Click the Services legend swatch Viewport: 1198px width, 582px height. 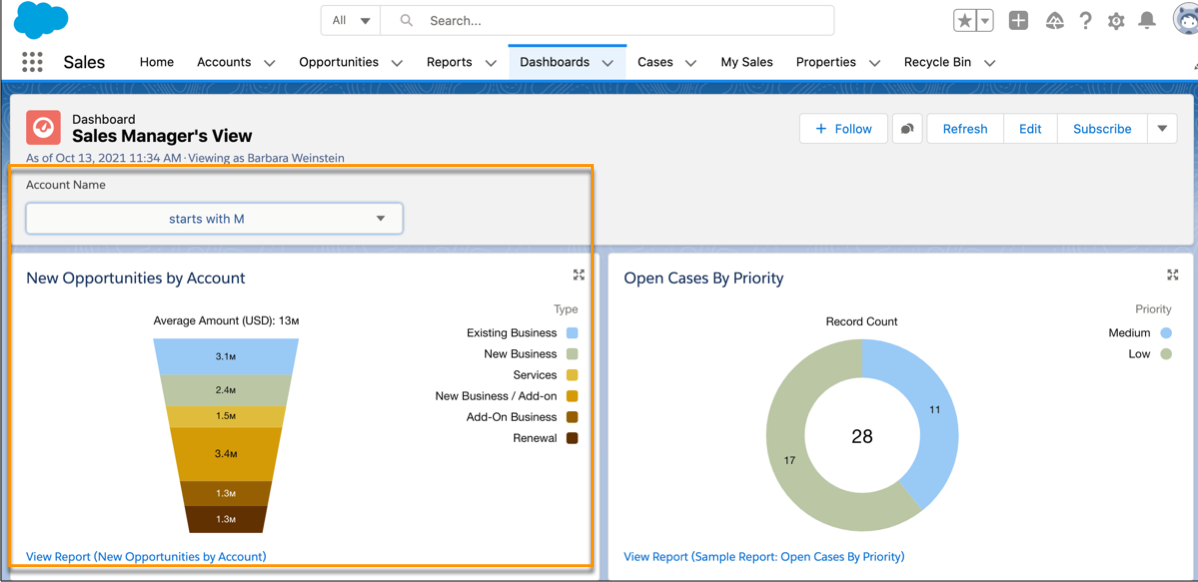(x=572, y=375)
